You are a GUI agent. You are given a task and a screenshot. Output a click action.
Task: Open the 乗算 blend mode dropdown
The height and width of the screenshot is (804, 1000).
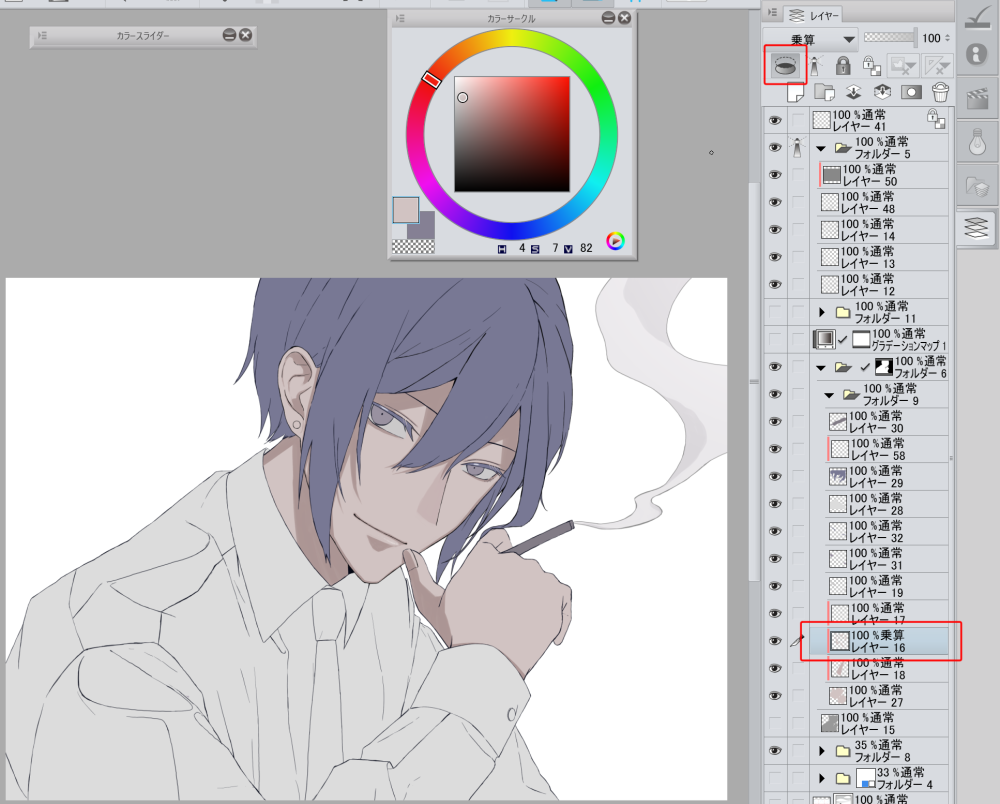tap(811, 39)
